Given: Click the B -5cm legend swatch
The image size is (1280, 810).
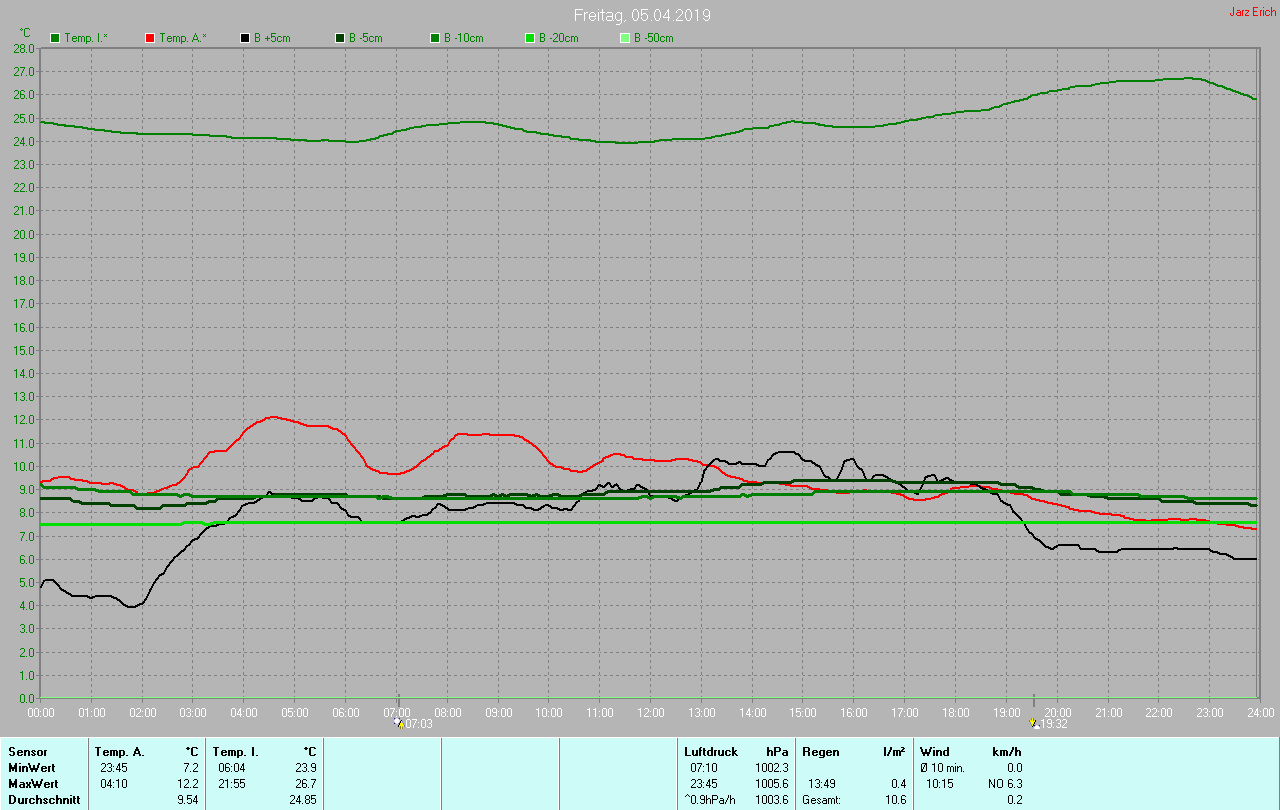Looking at the screenshot, I should click(340, 38).
